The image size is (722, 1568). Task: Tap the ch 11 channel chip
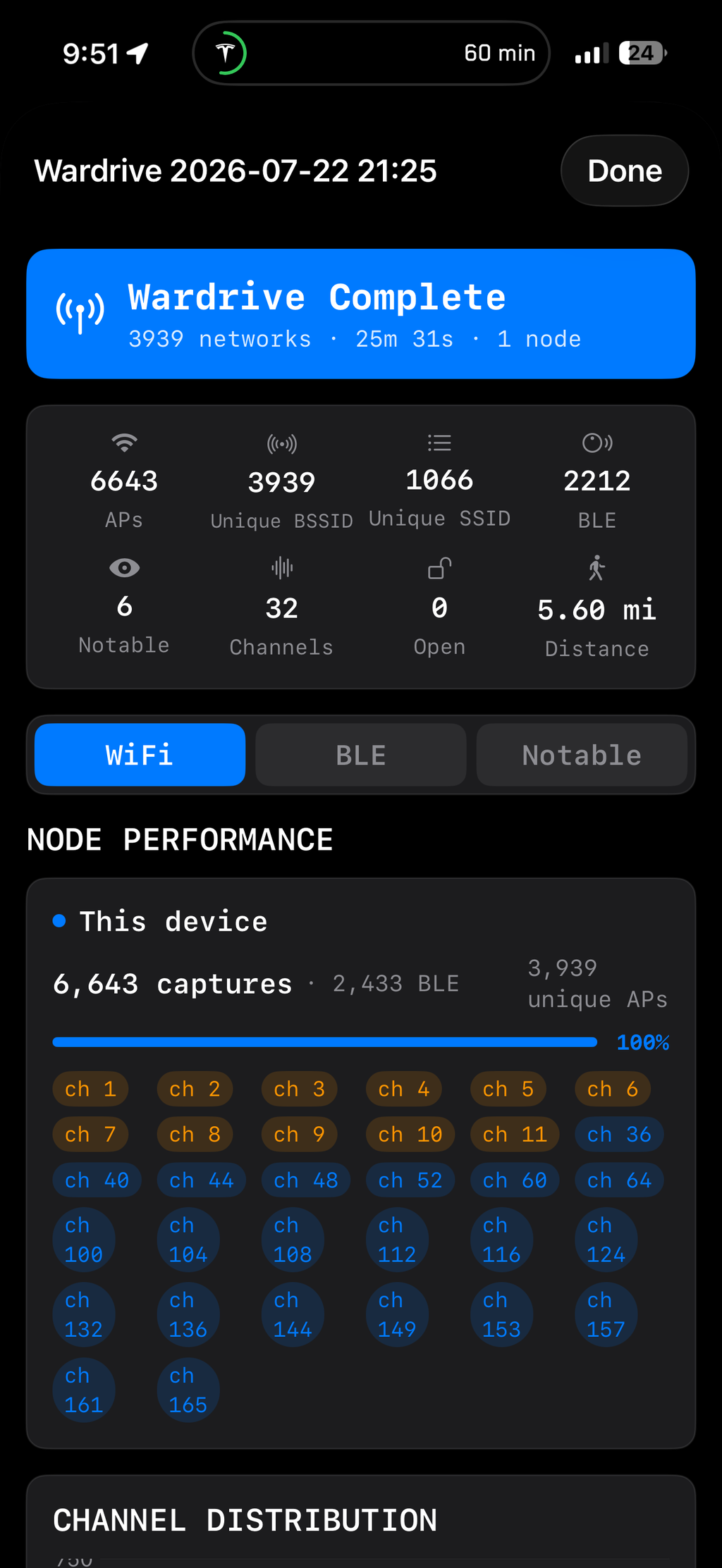515,1135
